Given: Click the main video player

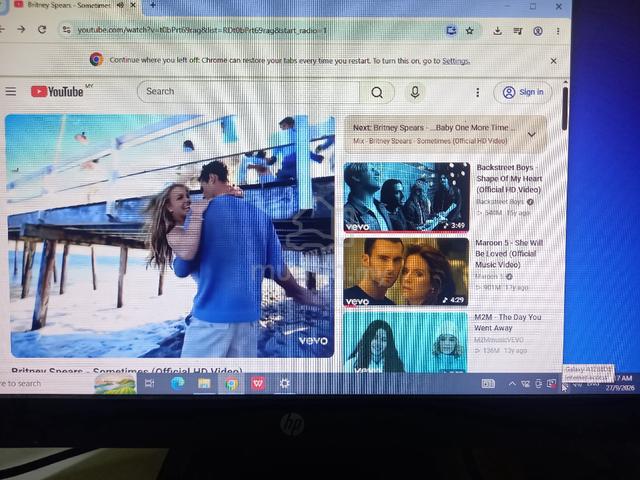Looking at the screenshot, I should pyautogui.click(x=171, y=236).
